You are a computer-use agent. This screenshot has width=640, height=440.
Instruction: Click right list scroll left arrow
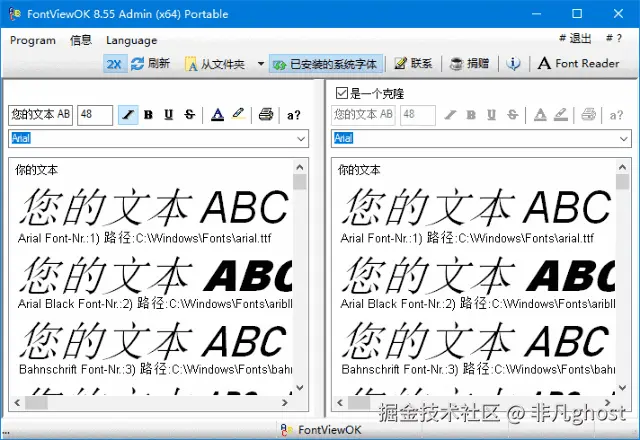point(340,403)
